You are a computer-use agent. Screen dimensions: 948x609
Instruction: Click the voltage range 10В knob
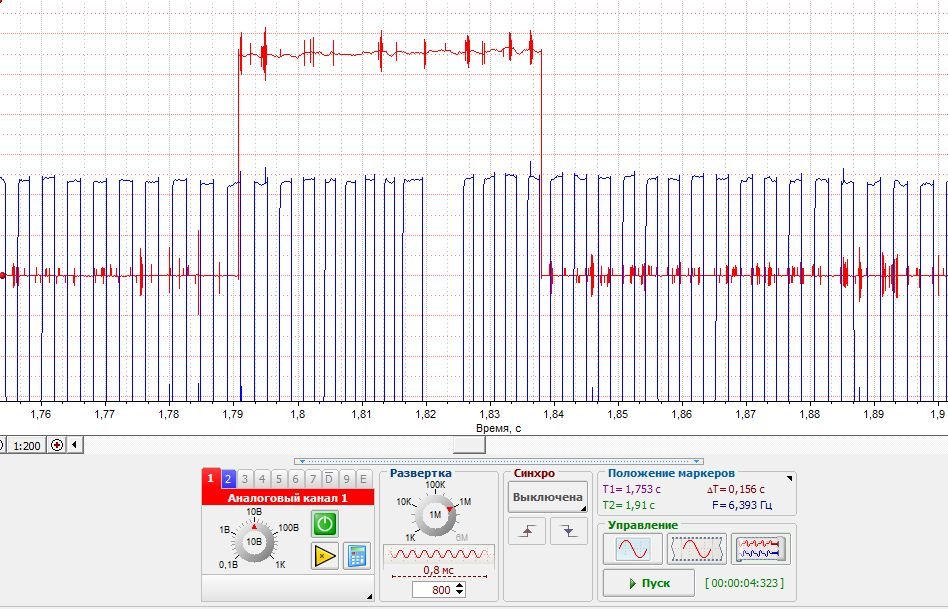254,541
